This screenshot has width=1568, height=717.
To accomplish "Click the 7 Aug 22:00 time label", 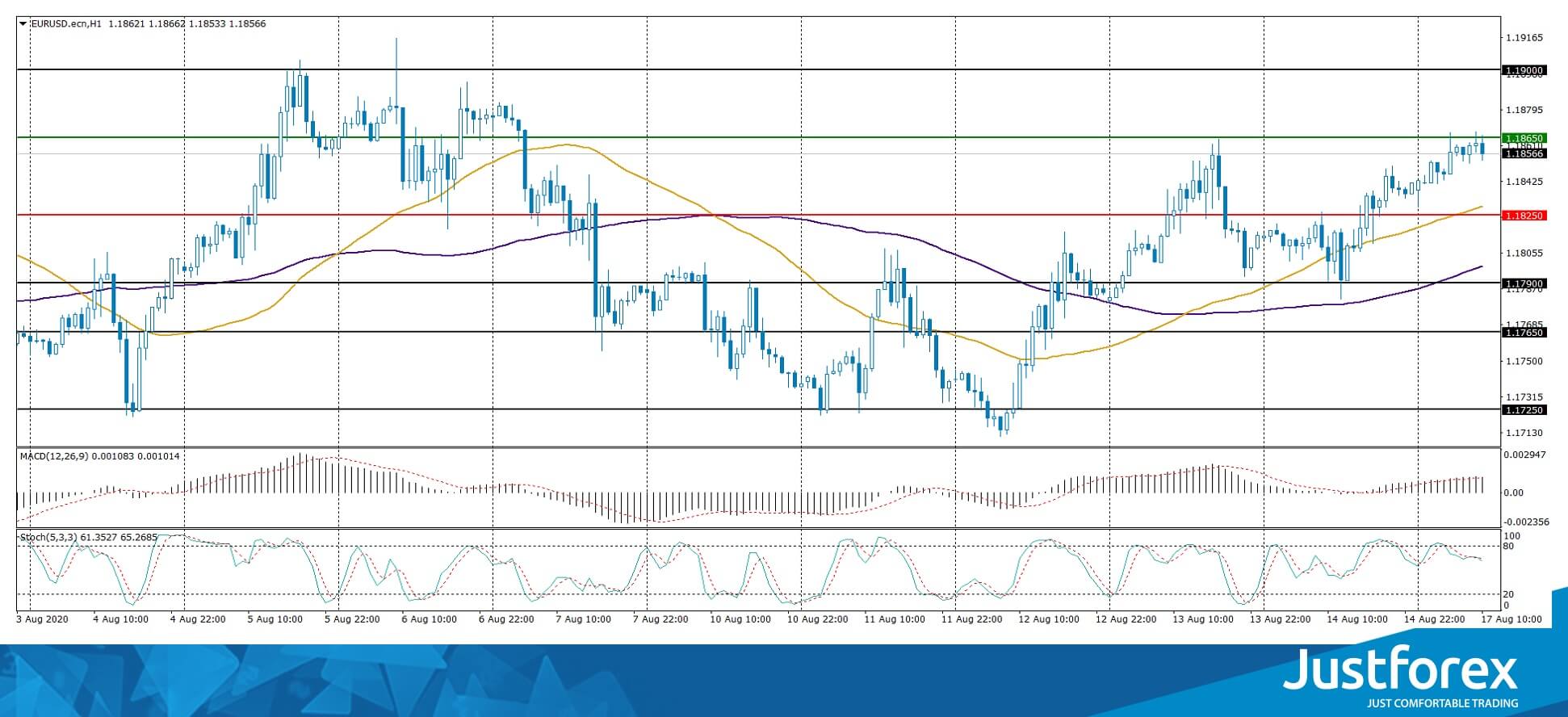I will pyautogui.click(x=661, y=619).
